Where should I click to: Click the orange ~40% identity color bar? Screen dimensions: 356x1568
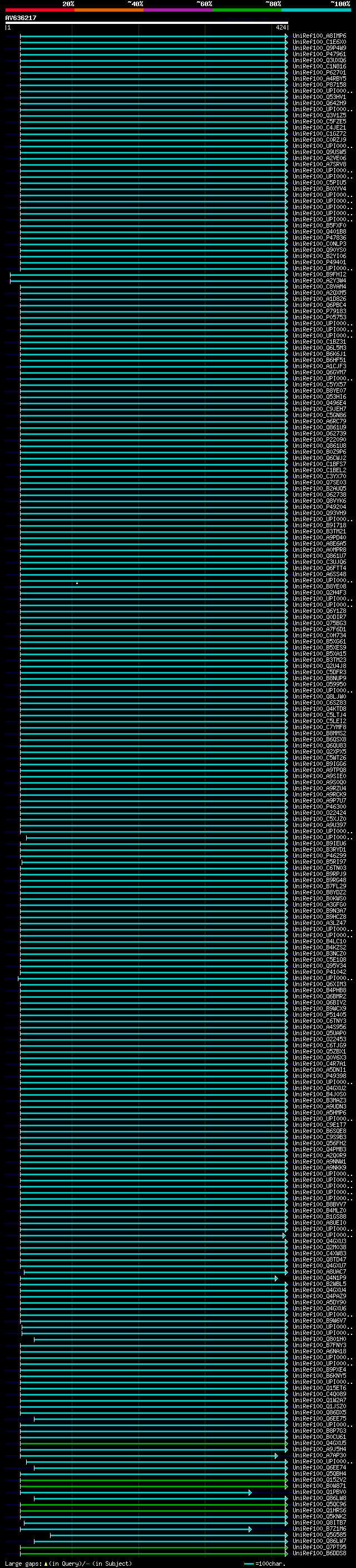click(109, 10)
